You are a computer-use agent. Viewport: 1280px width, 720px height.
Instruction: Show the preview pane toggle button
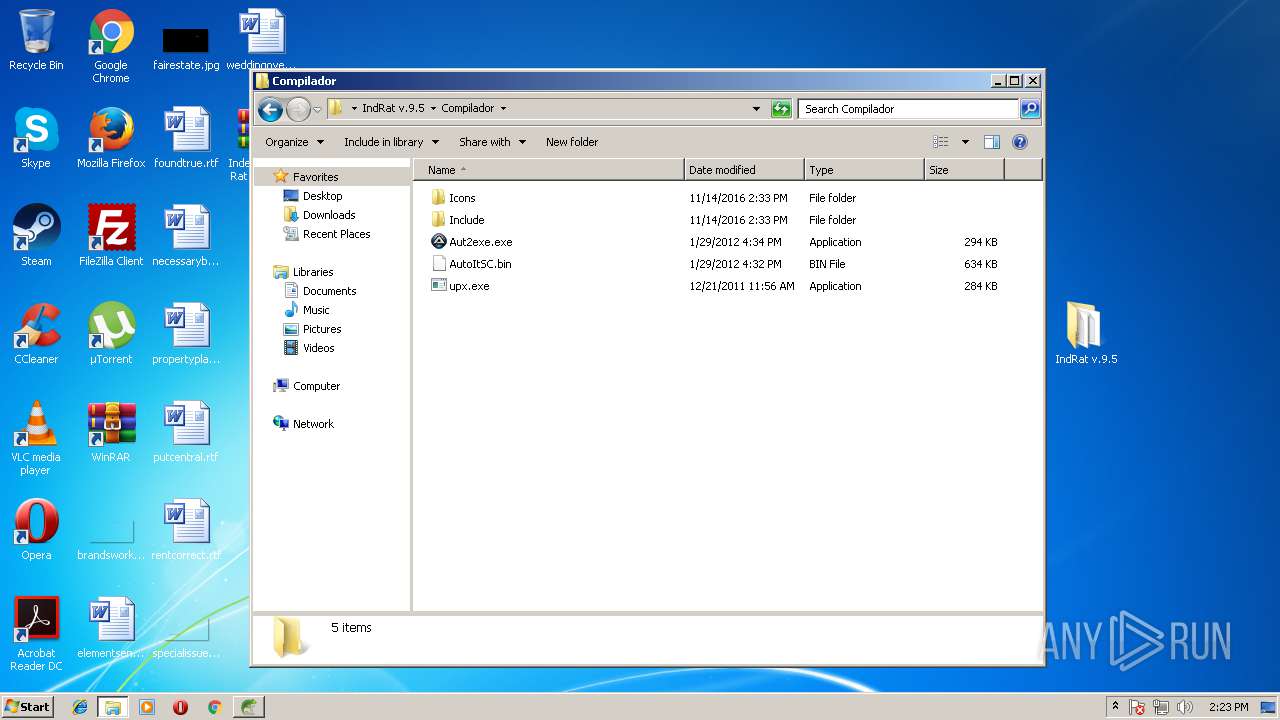click(992, 142)
